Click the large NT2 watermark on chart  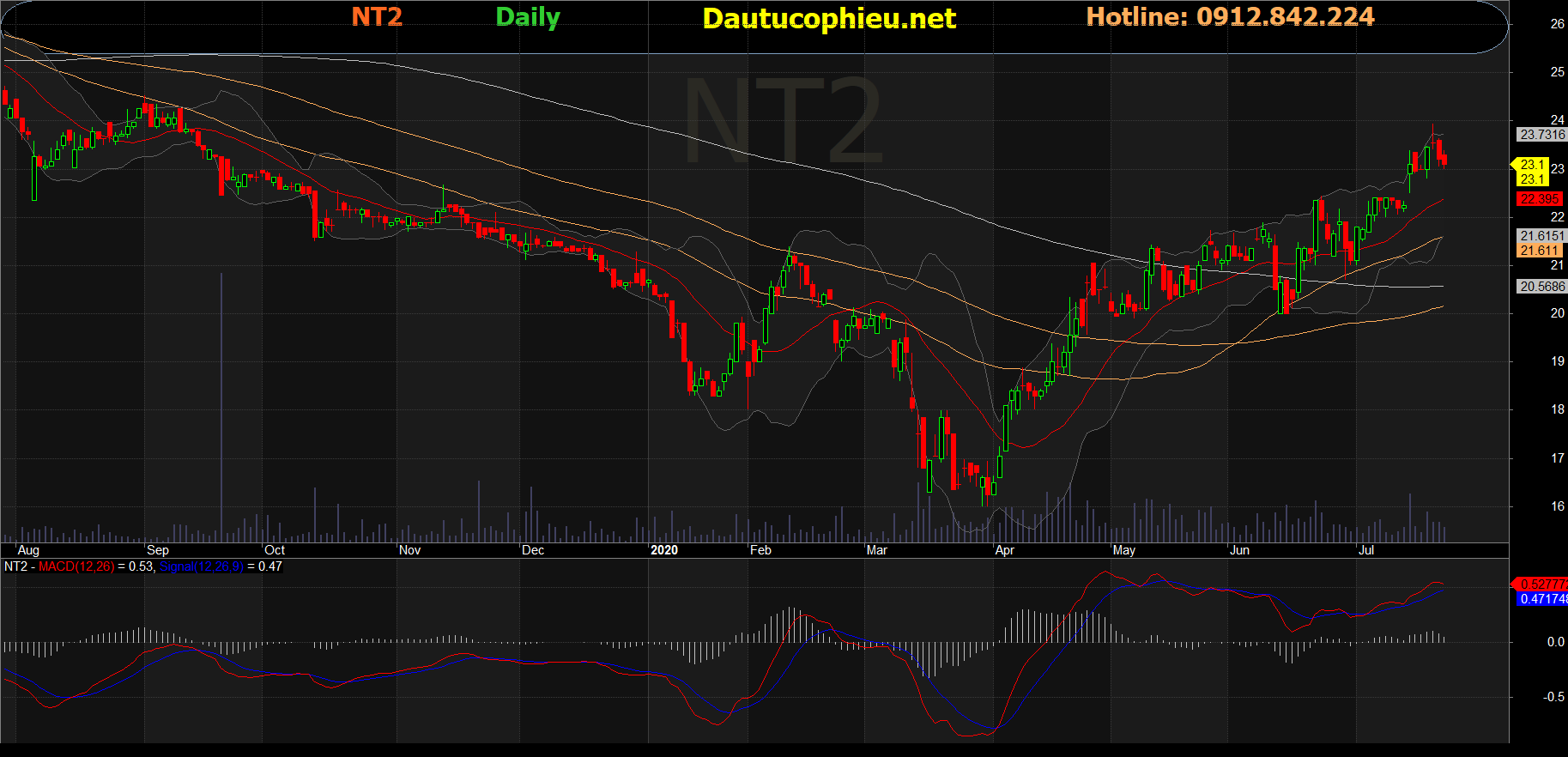[783, 120]
